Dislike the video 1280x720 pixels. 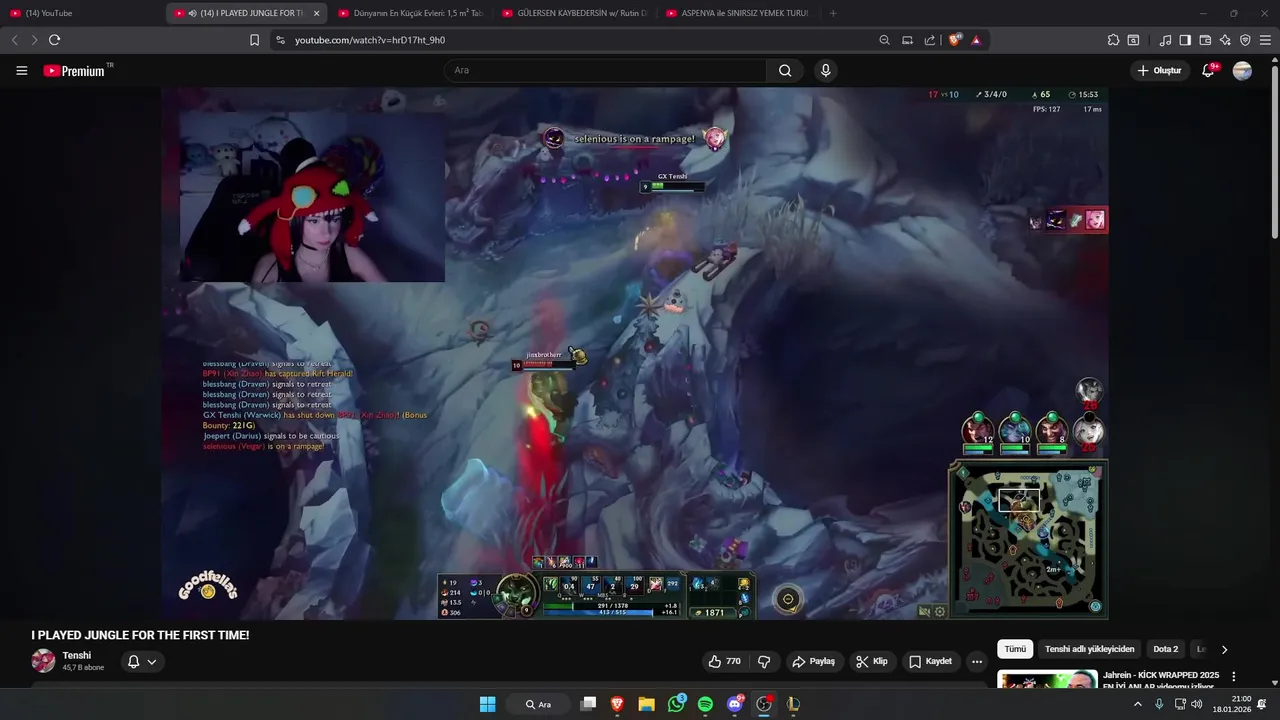(764, 661)
